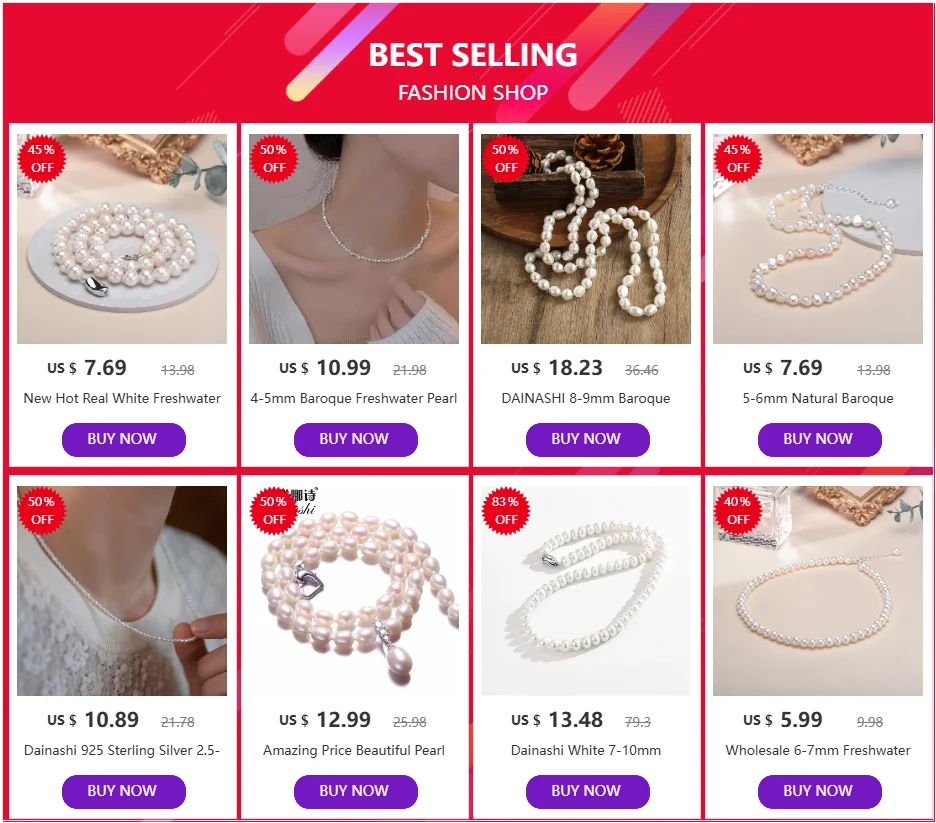Viewport: 936px width, 823px height.
Task: Click the 83% OFF discount badge
Action: click(506, 511)
